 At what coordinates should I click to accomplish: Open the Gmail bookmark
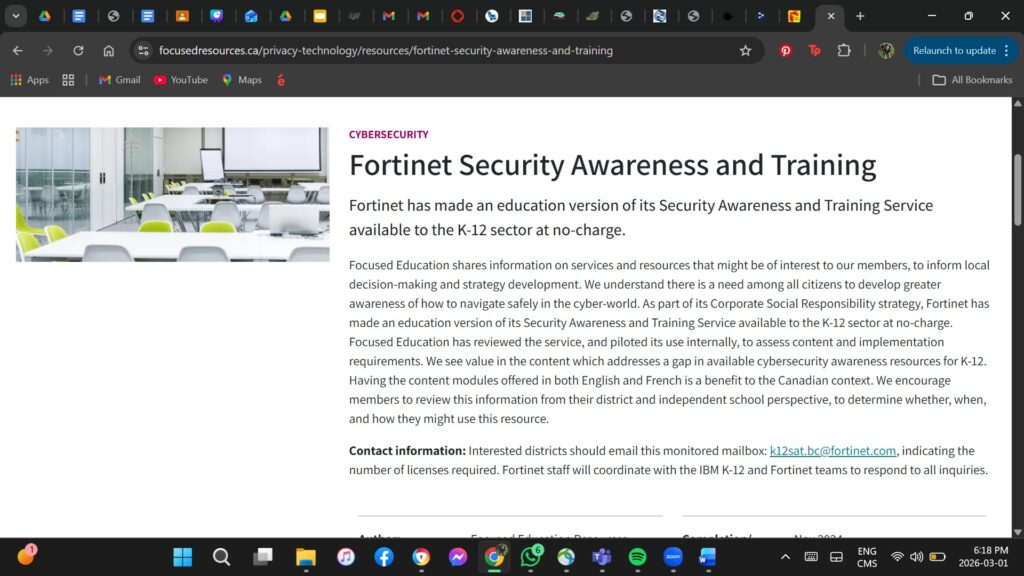pyautogui.click(x=119, y=80)
